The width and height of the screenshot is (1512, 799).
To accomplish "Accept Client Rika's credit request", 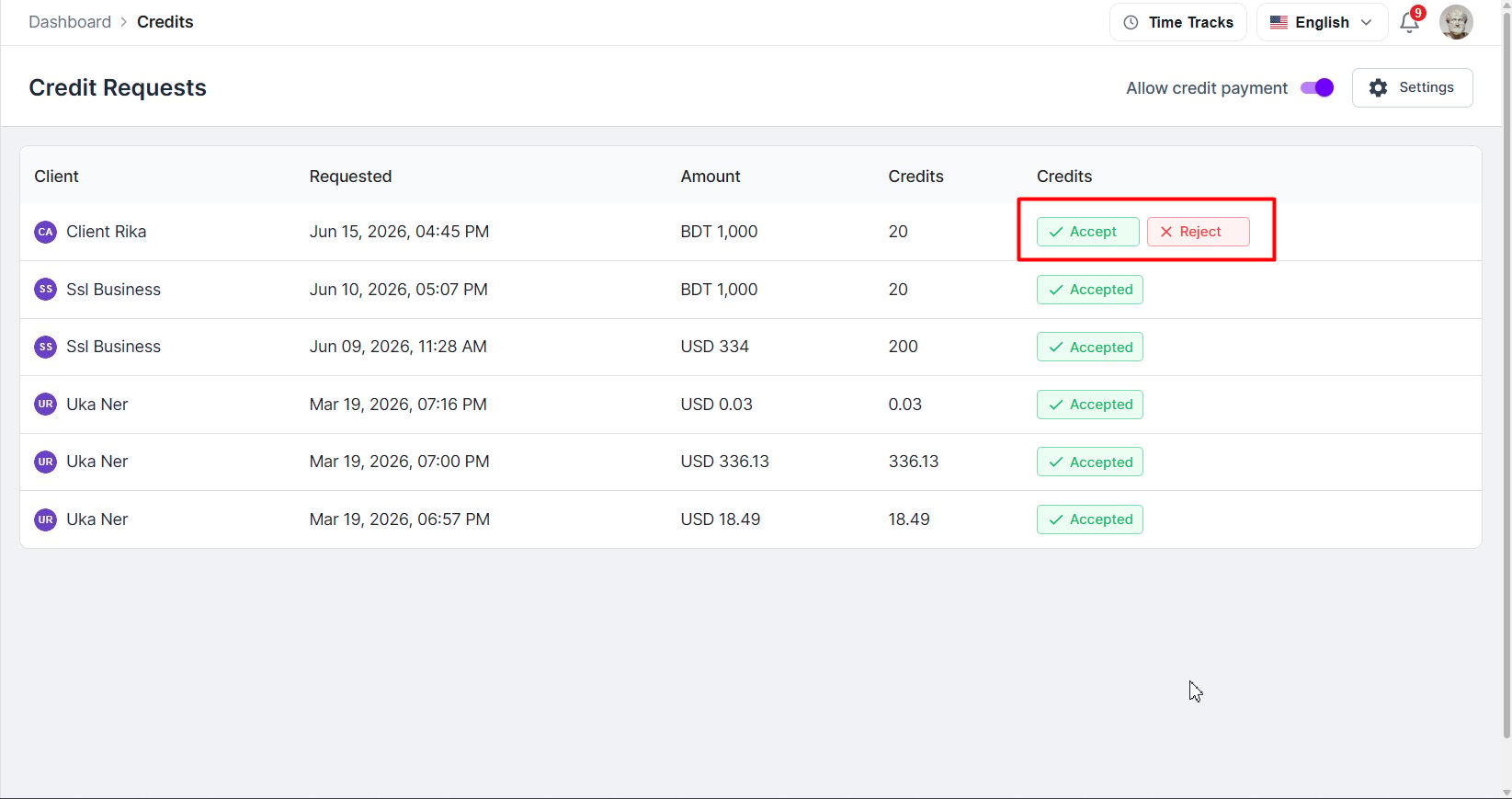I will [1088, 232].
